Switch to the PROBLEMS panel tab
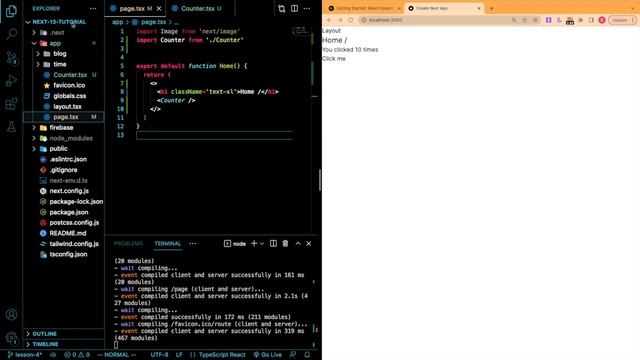640x360 pixels. (x=129, y=243)
